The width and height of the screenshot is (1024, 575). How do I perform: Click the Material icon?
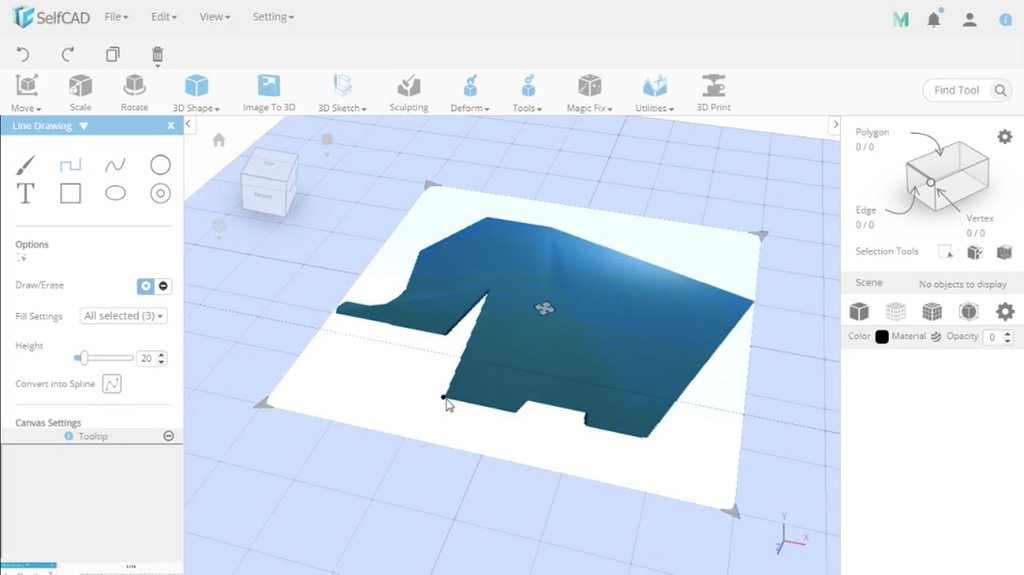[x=936, y=337]
